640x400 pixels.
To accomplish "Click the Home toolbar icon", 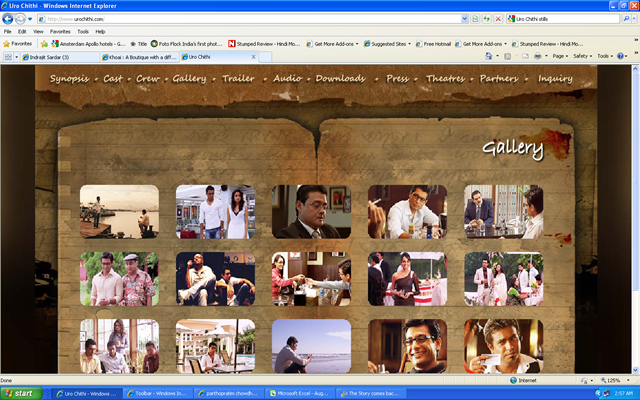I will 489,56.
